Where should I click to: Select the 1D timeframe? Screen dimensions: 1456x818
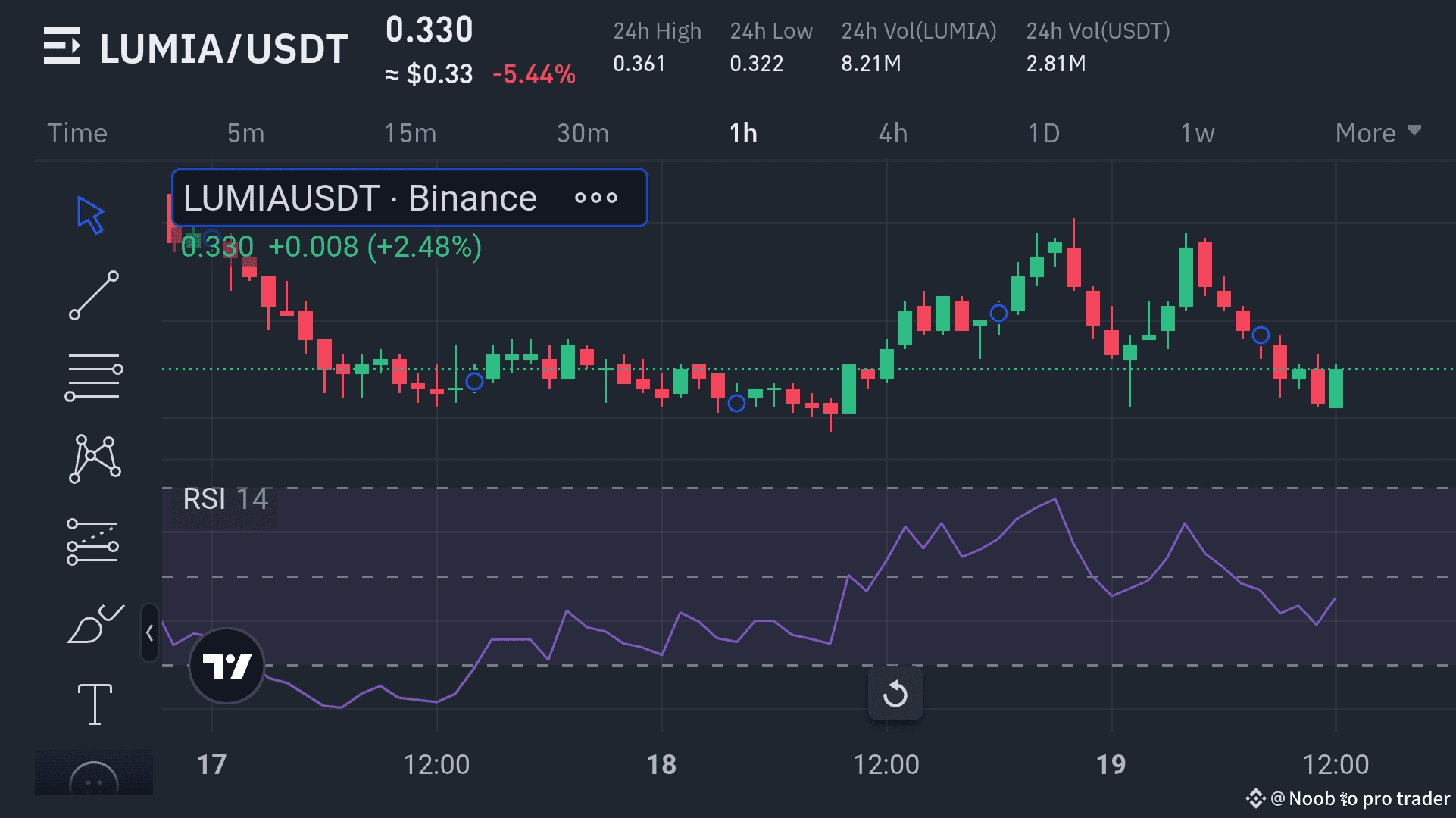pyautogui.click(x=1043, y=133)
